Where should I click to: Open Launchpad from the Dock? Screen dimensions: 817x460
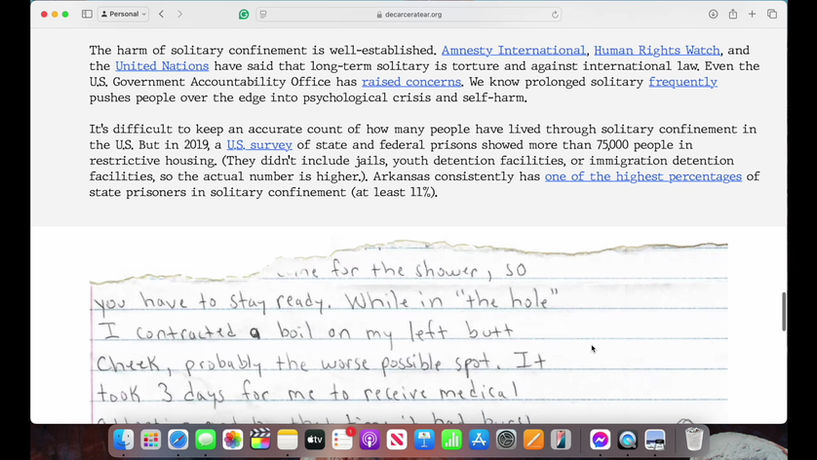(151, 440)
